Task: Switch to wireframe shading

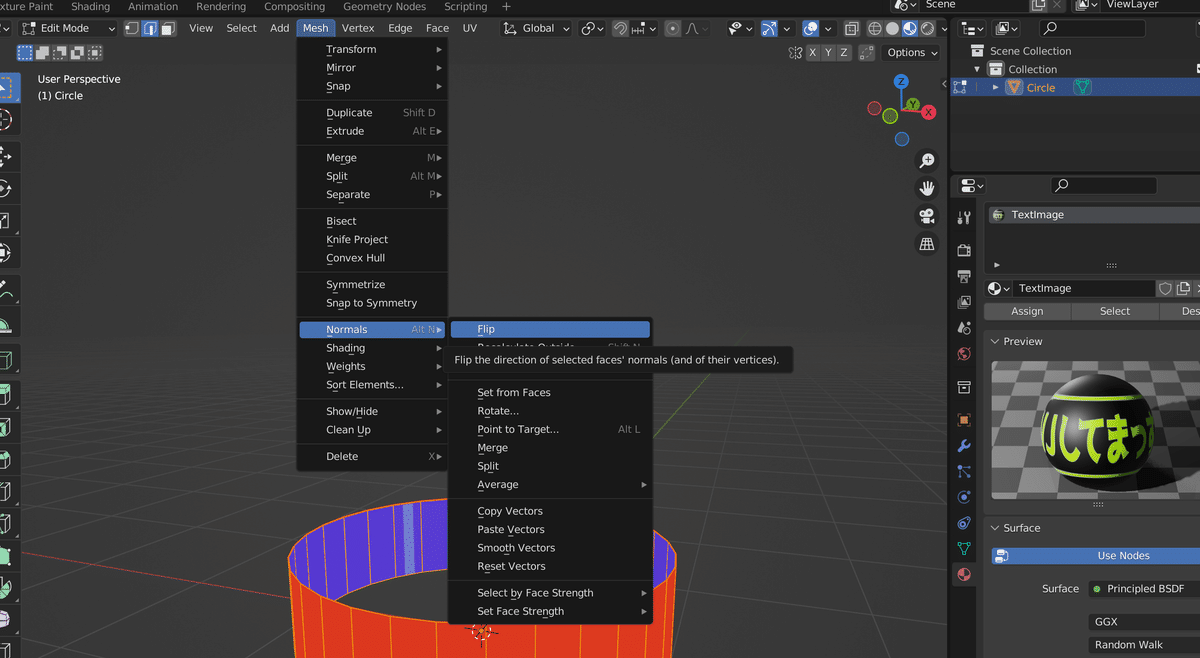Action: (x=875, y=28)
